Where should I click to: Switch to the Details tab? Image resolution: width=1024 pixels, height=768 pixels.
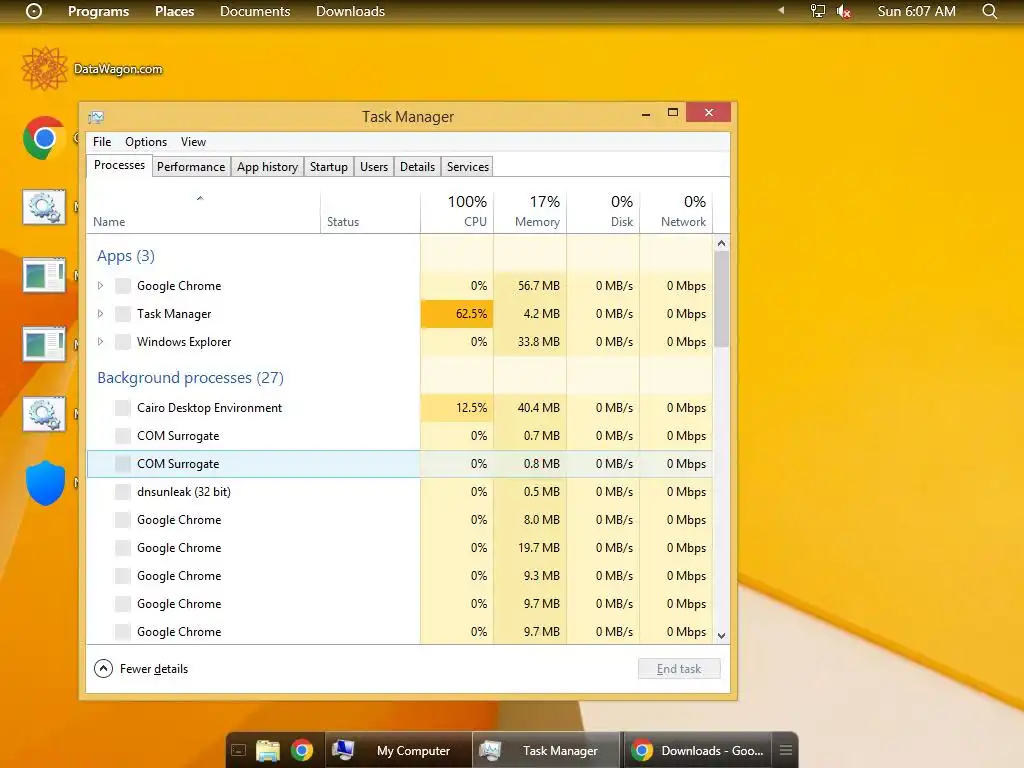417,167
